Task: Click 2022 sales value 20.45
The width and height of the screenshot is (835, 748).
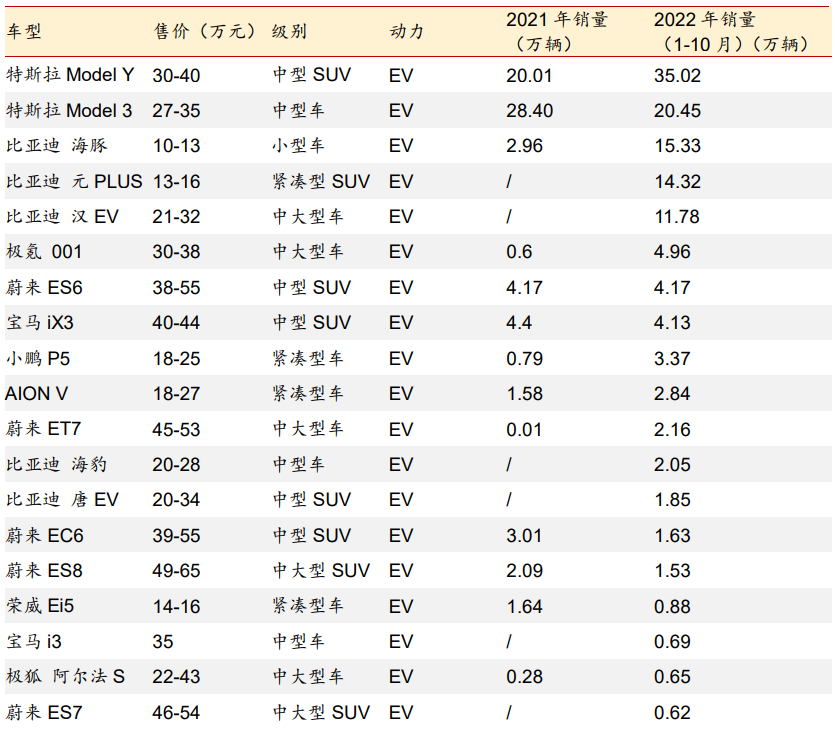Action: tap(677, 111)
